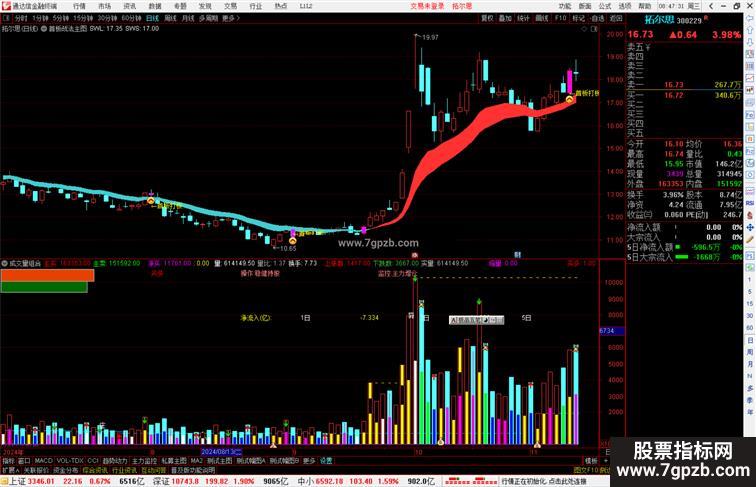This screenshot has height=487, width=756.
Task: Select the 趋势动力 indicator tab
Action: click(115, 461)
